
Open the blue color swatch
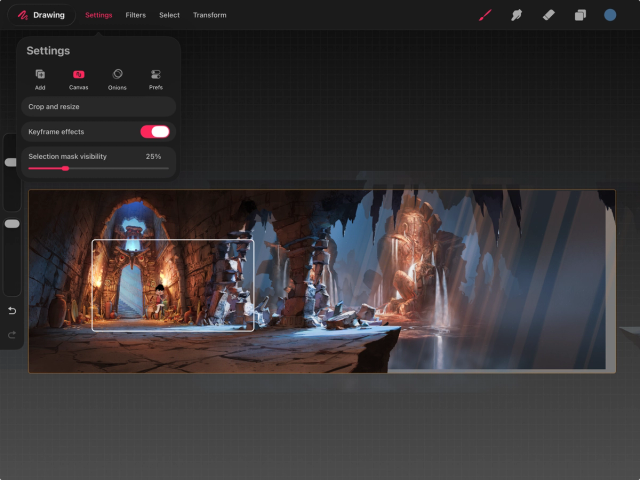(610, 15)
